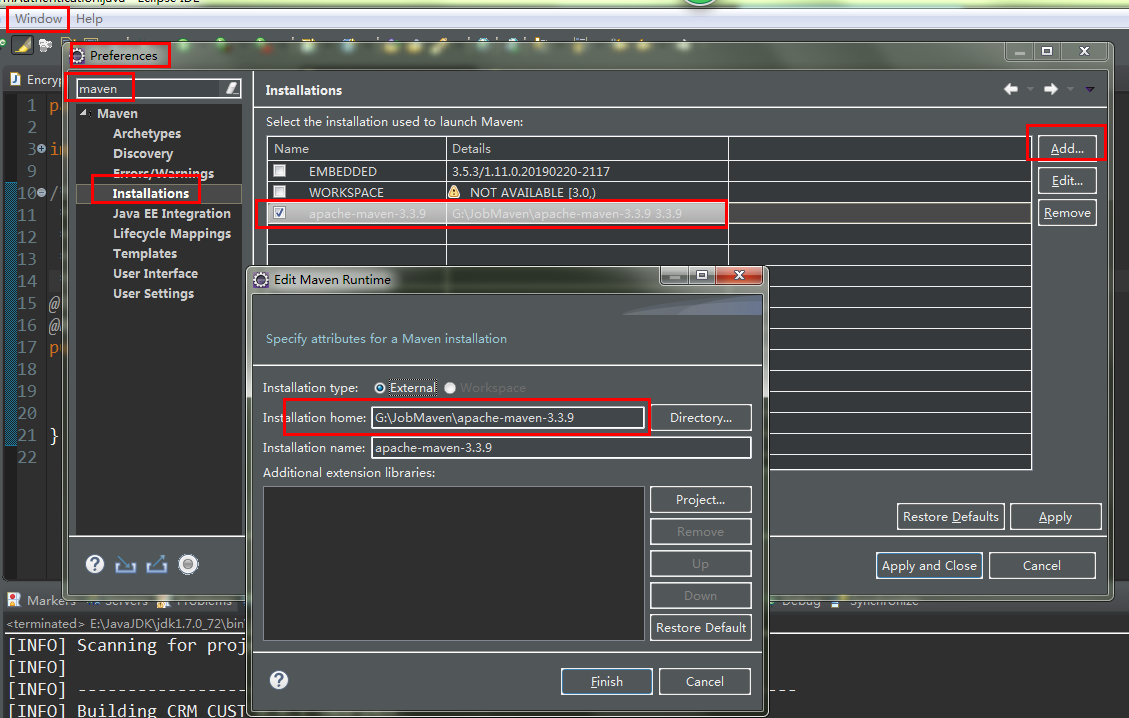Select Errors/Warnings preference page

(163, 174)
